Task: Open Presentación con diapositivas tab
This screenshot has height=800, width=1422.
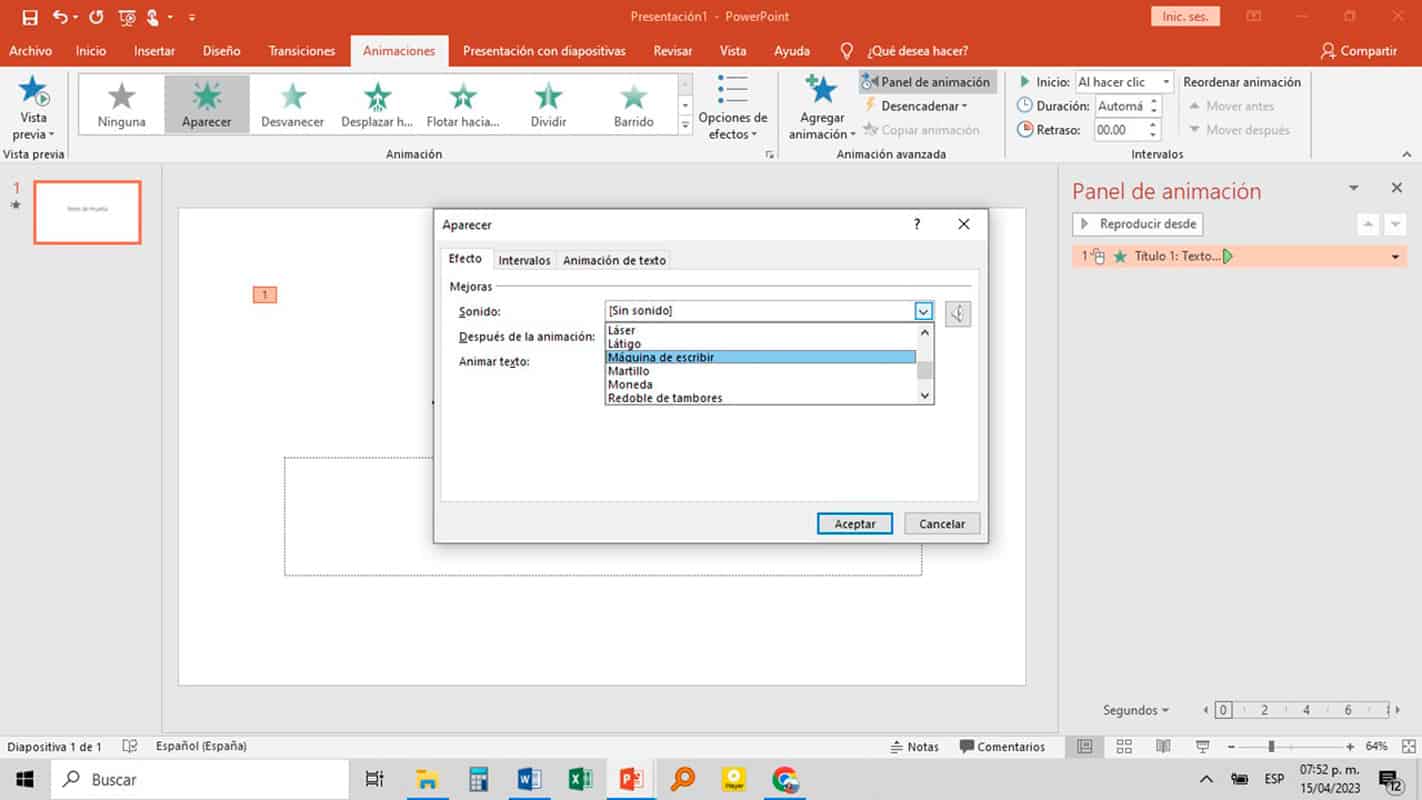Action: (x=544, y=51)
